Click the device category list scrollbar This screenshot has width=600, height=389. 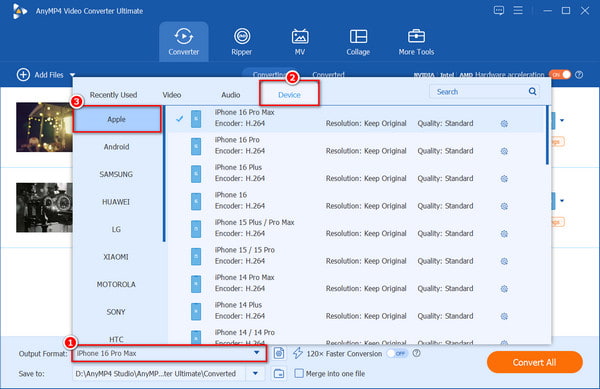point(164,174)
